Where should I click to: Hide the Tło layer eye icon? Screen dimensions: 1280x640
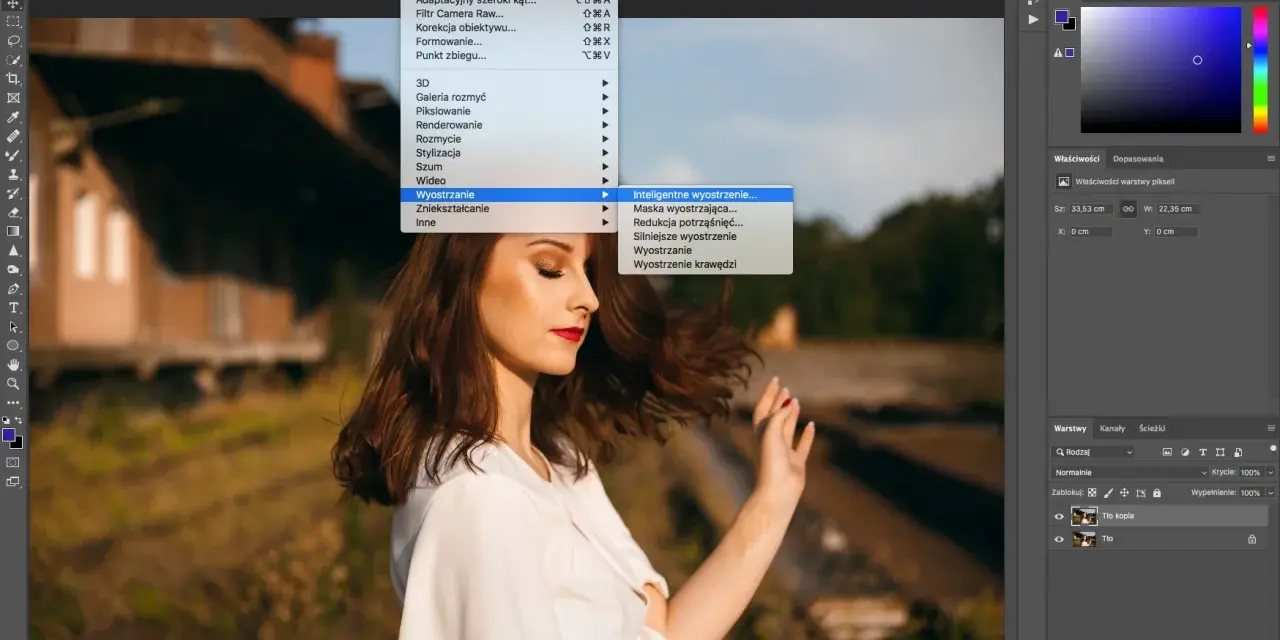pyautogui.click(x=1059, y=539)
